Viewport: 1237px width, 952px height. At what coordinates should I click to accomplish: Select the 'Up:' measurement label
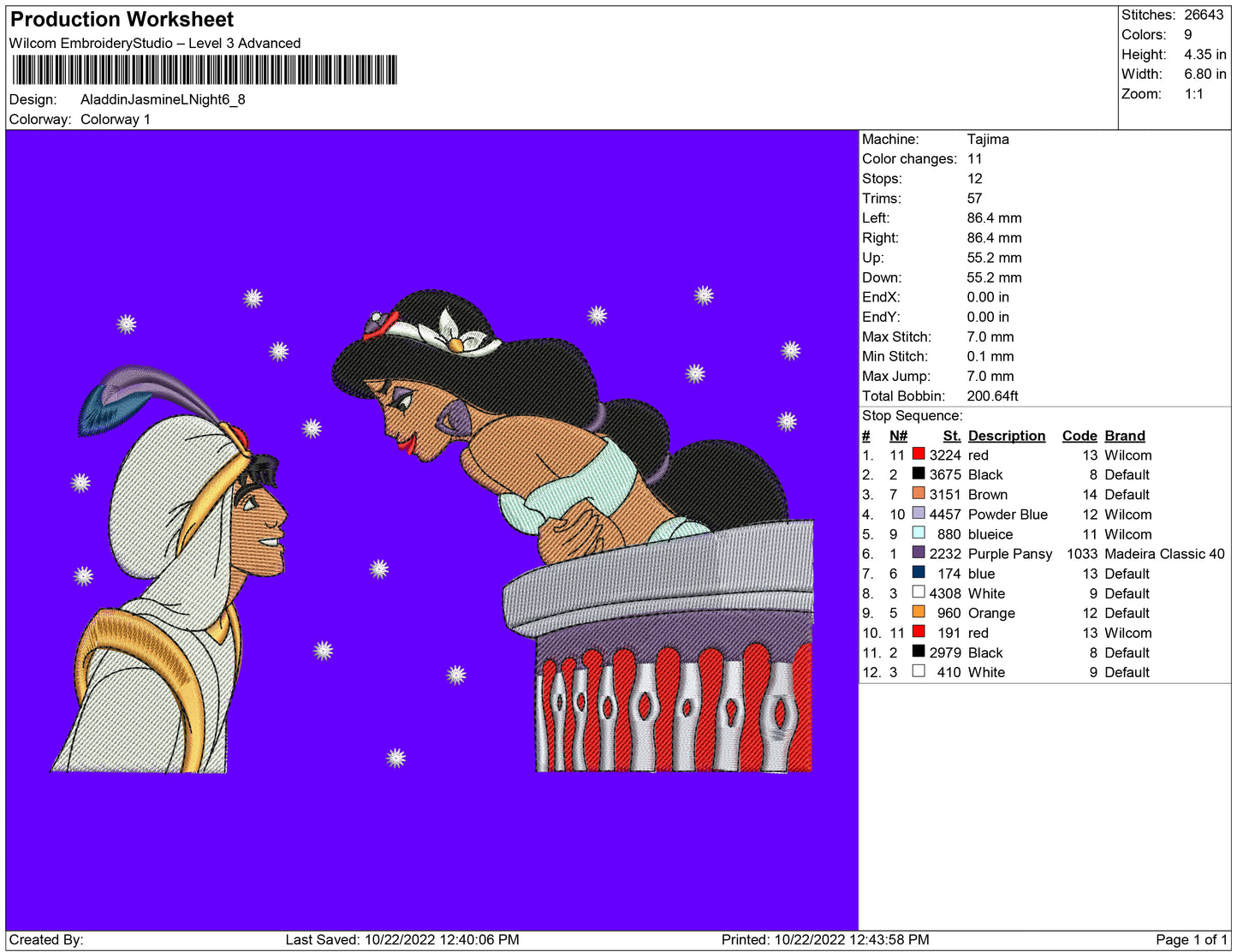coord(872,257)
